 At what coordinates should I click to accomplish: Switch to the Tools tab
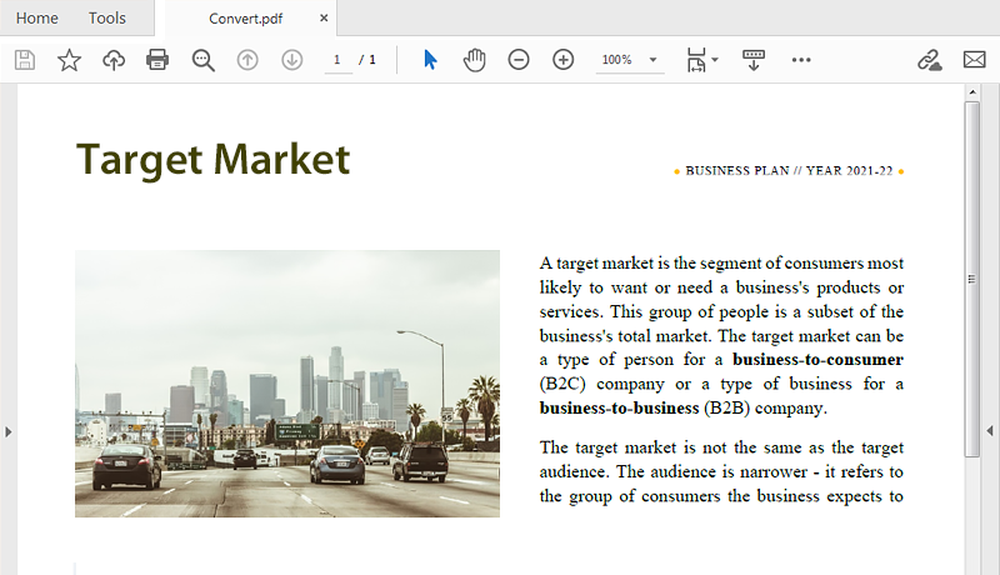tap(107, 18)
